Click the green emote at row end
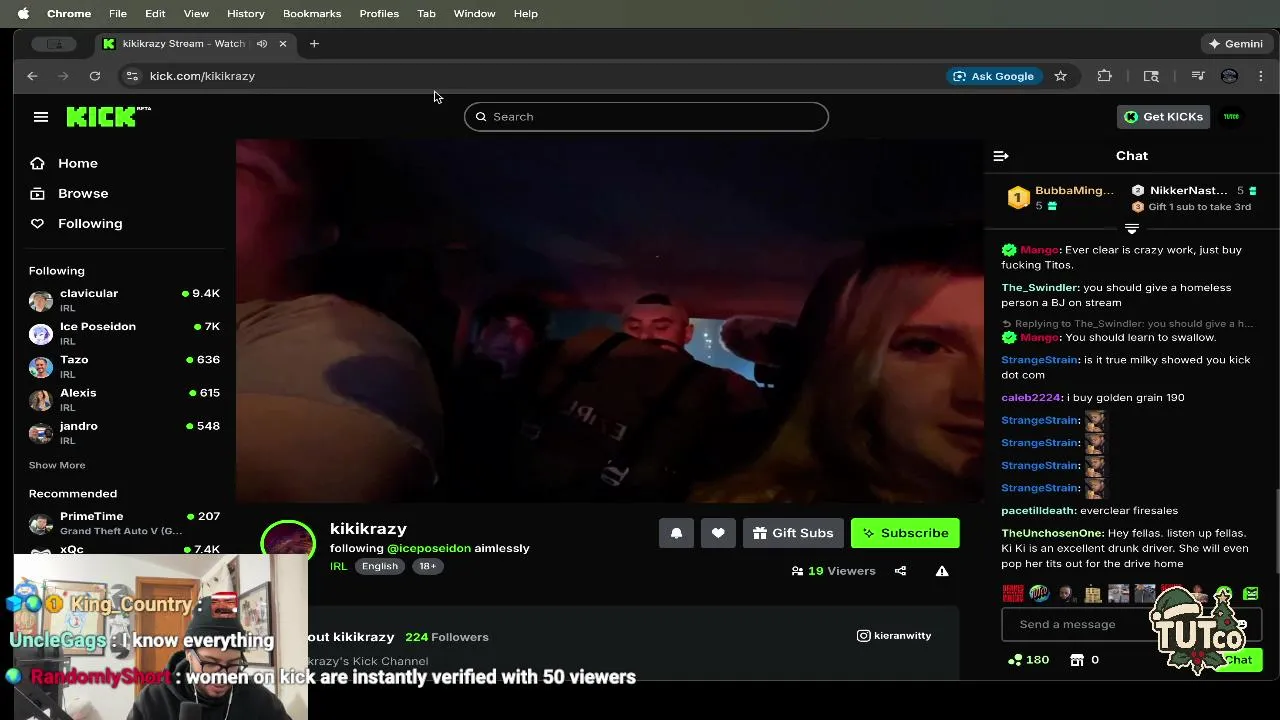The image size is (1280, 720). (x=1251, y=594)
